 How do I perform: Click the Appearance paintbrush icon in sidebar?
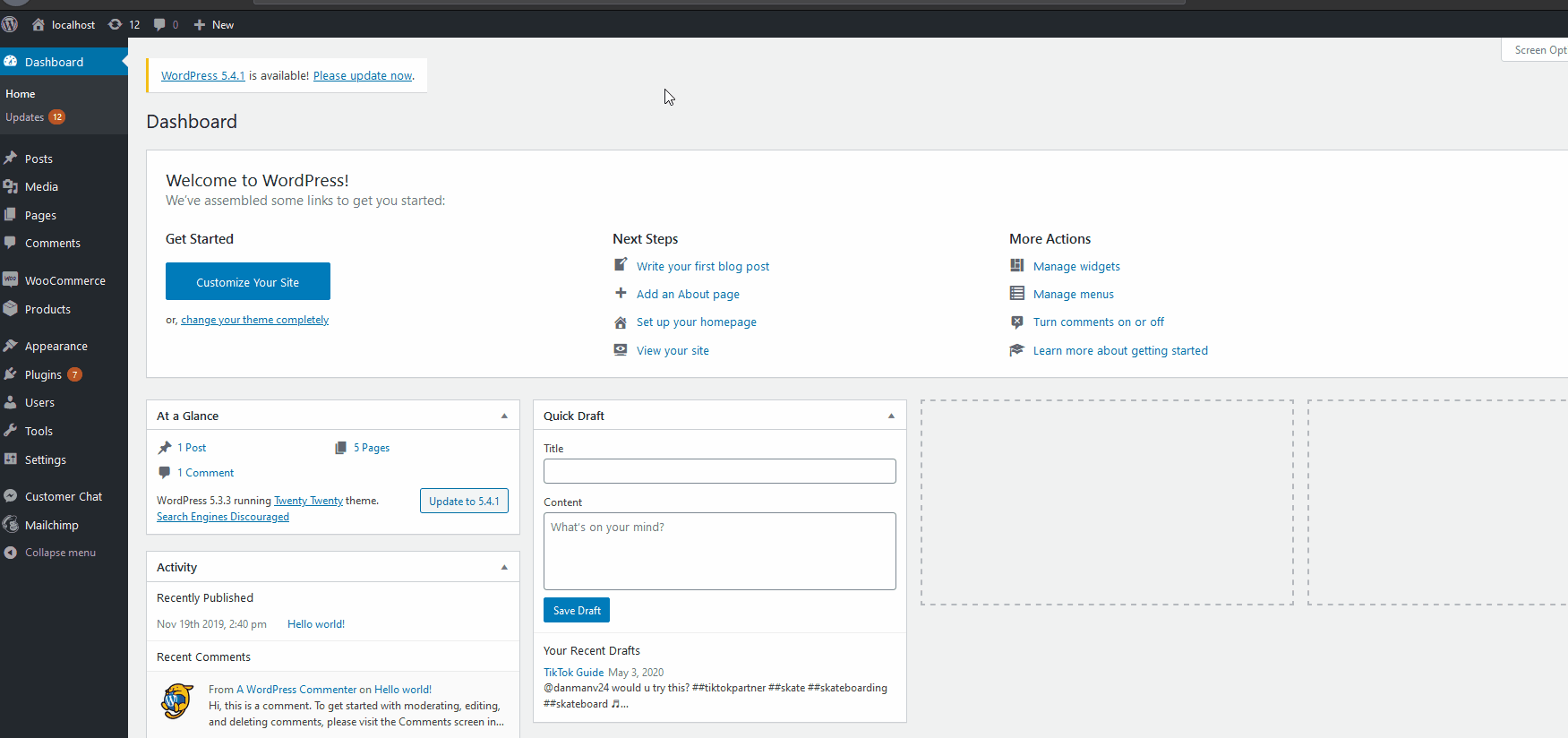pos(11,346)
